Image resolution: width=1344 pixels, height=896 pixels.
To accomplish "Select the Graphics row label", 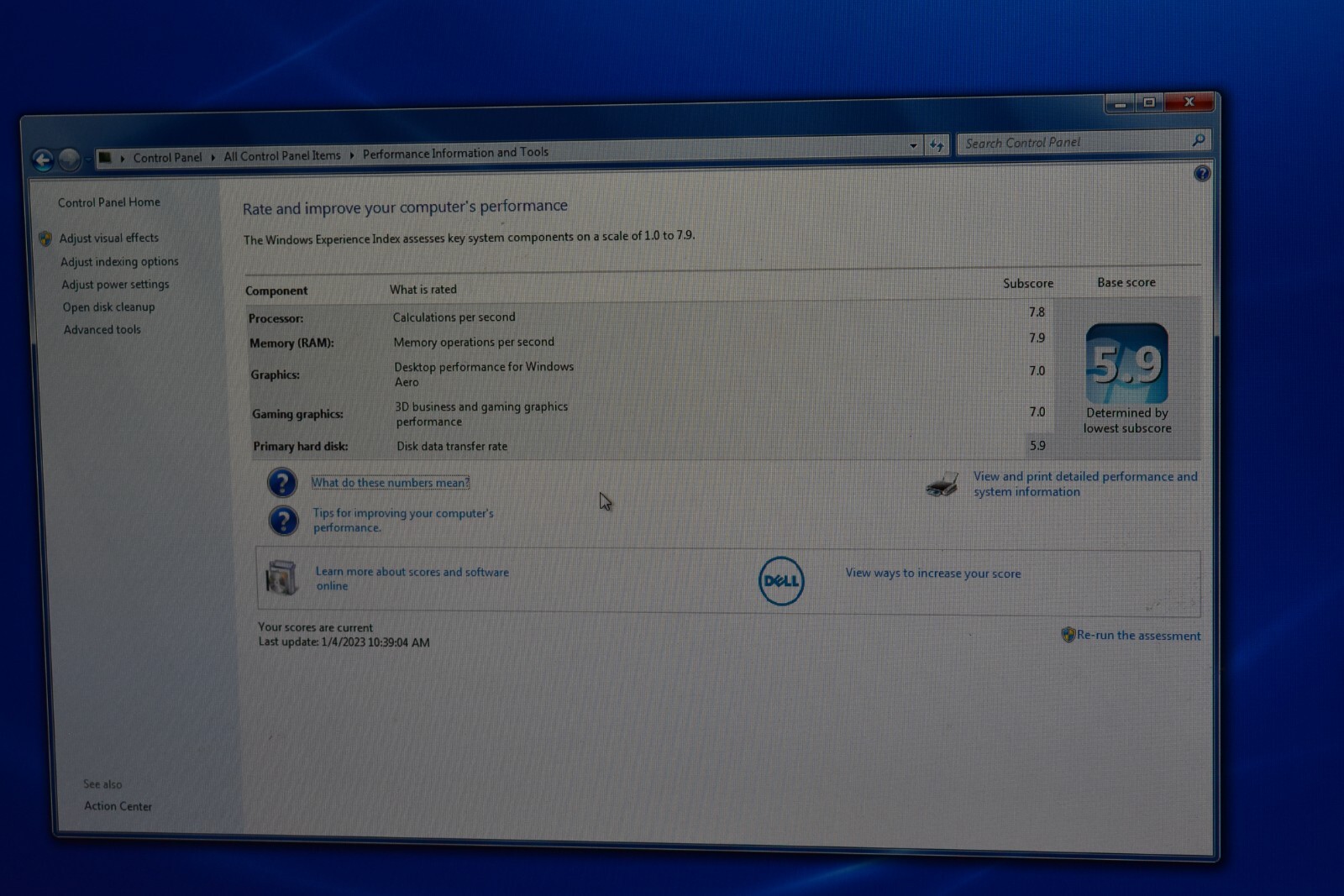I will 275,375.
